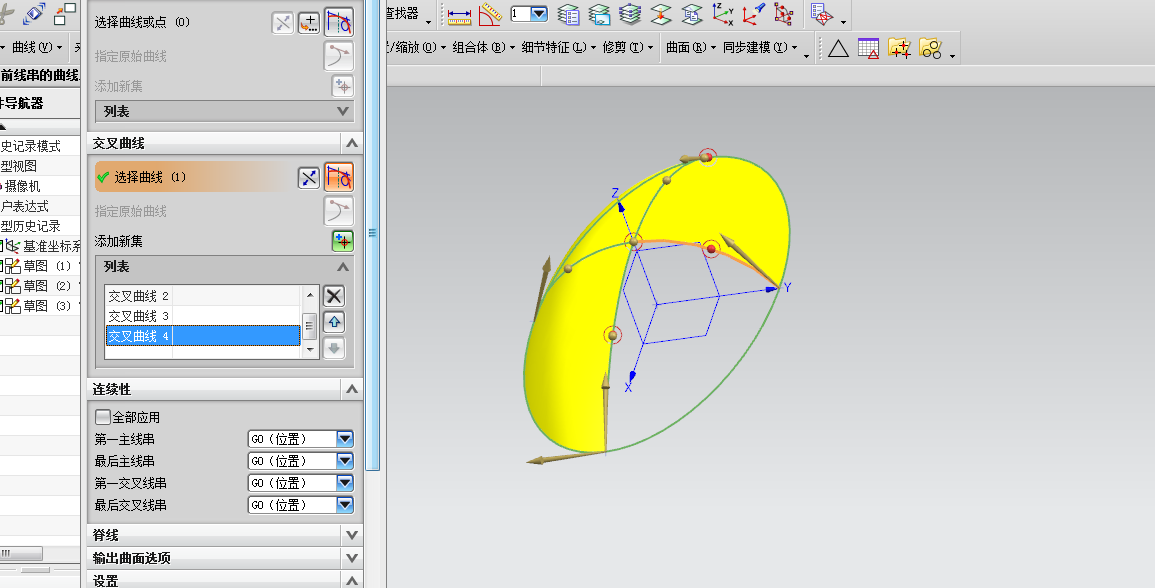The height and width of the screenshot is (588, 1155).
Task: Open the 曲面(R) menu
Action: point(684,47)
